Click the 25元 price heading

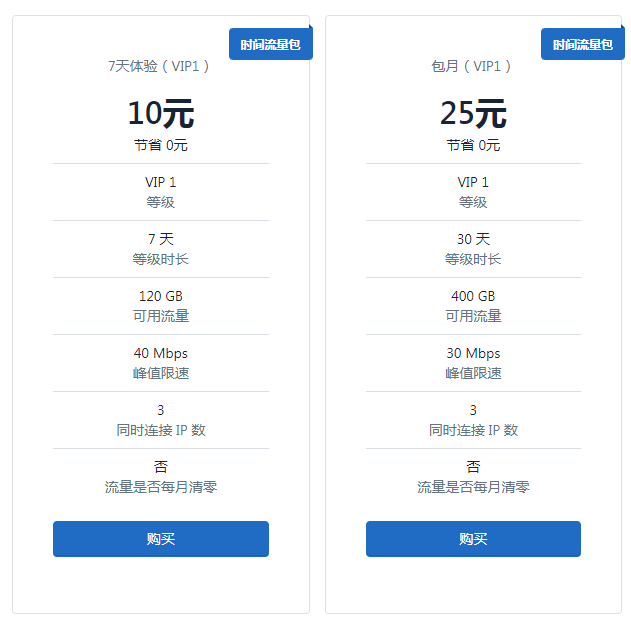point(473,113)
